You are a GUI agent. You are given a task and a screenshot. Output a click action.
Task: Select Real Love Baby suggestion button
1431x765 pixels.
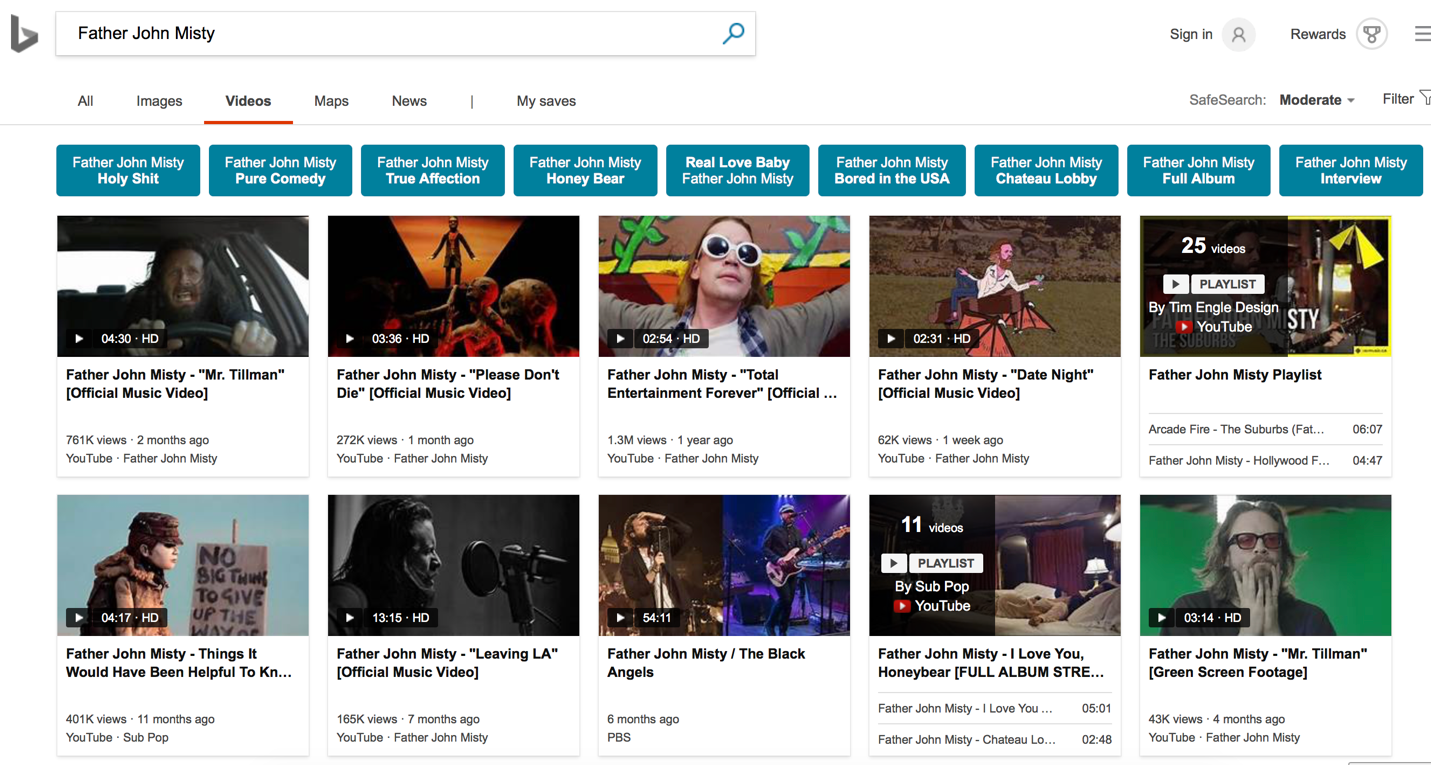(x=737, y=170)
